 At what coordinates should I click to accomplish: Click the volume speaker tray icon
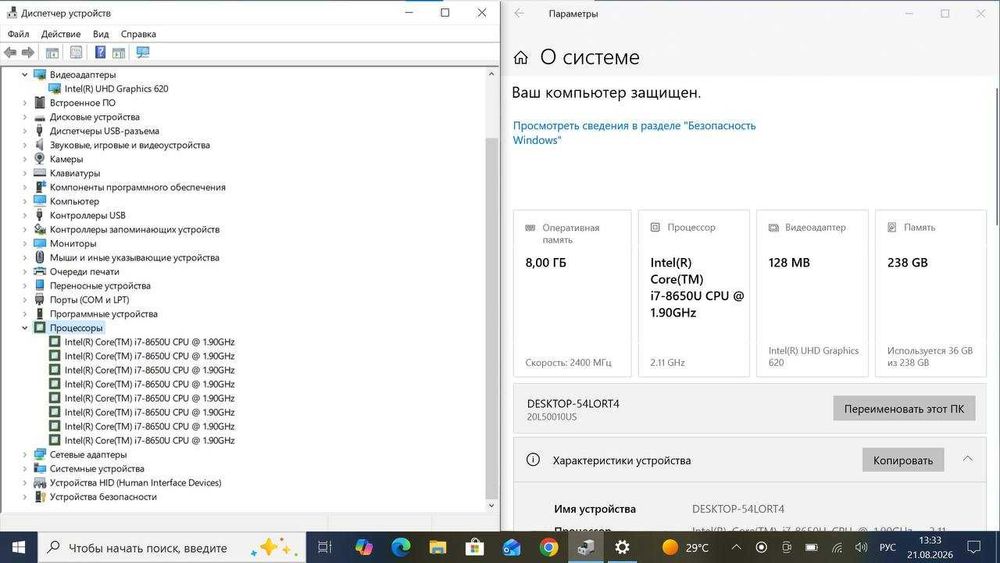coord(861,547)
